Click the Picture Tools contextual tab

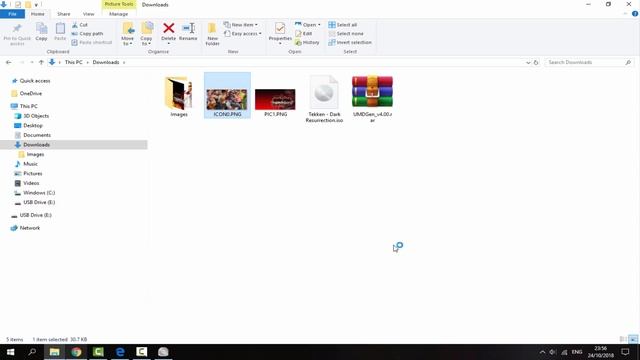click(119, 4)
